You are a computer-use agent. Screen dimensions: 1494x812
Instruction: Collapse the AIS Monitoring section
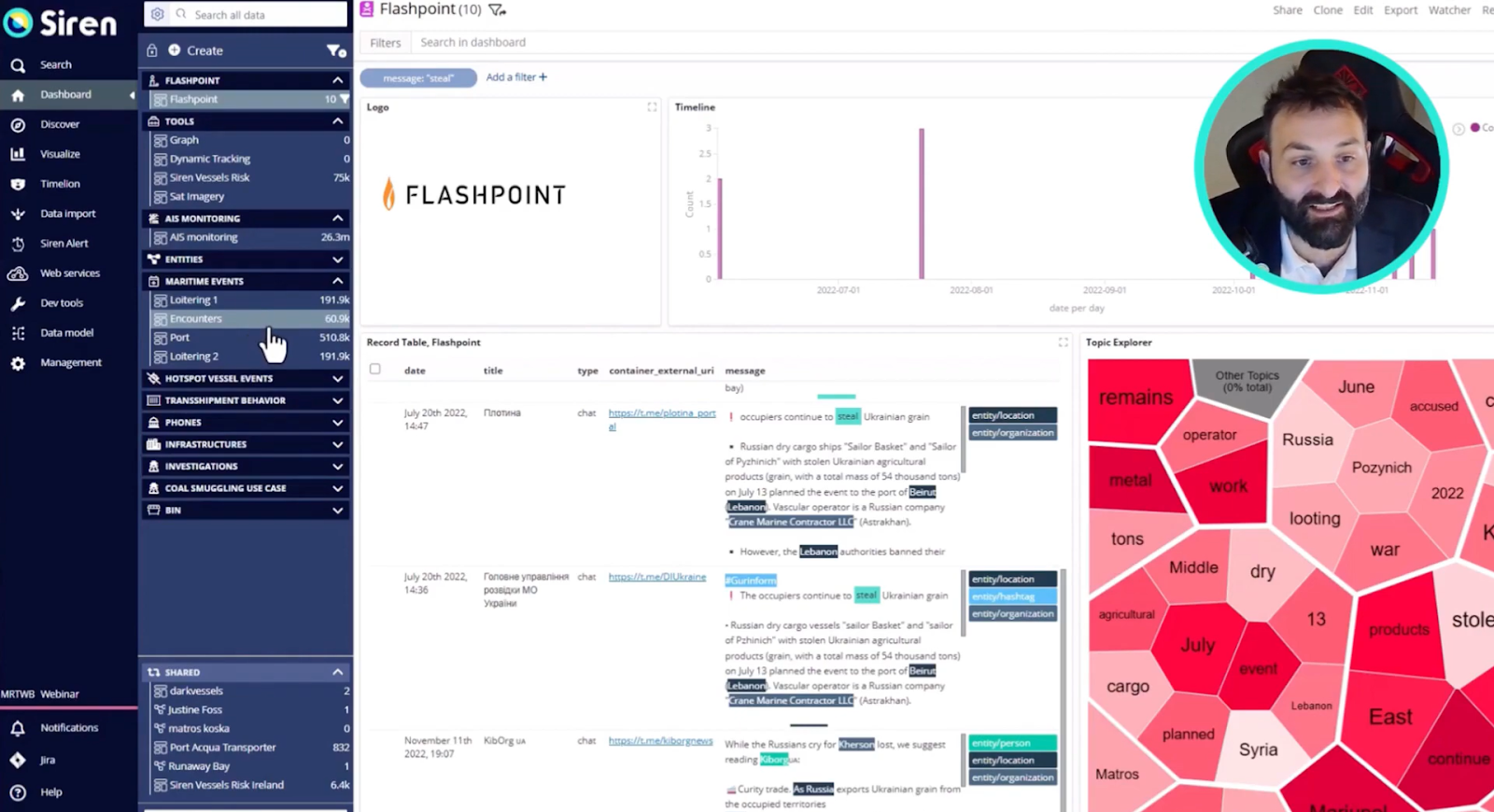click(x=337, y=218)
